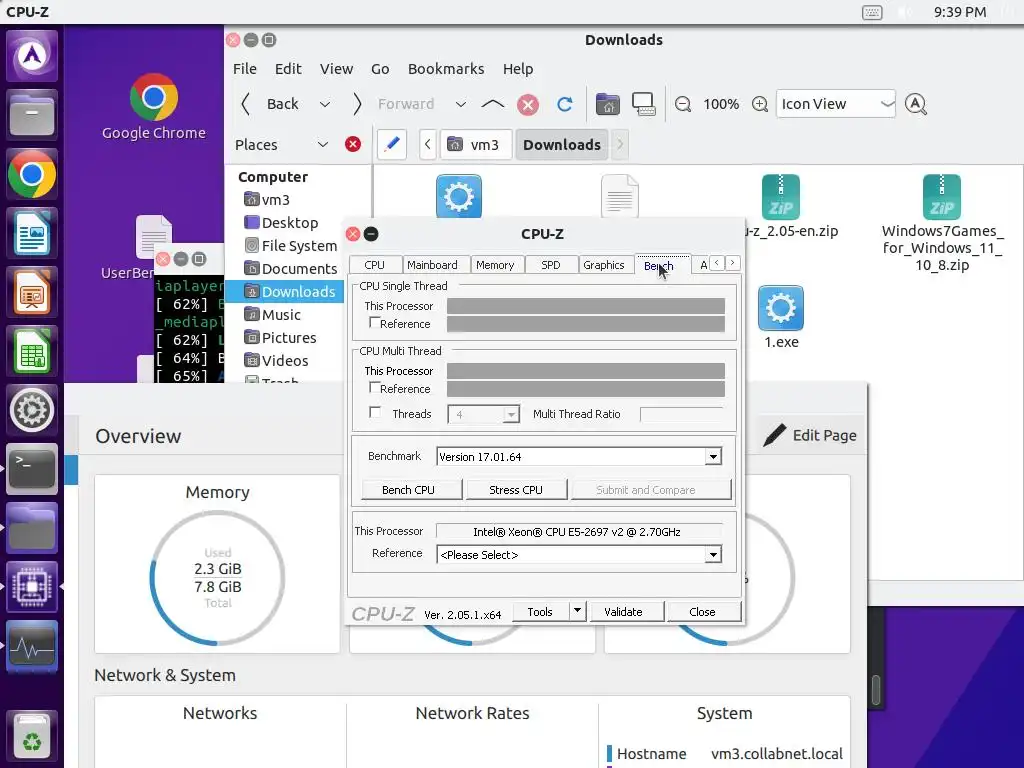
Task: Expand the Forward history dropdown
Action: (x=460, y=104)
